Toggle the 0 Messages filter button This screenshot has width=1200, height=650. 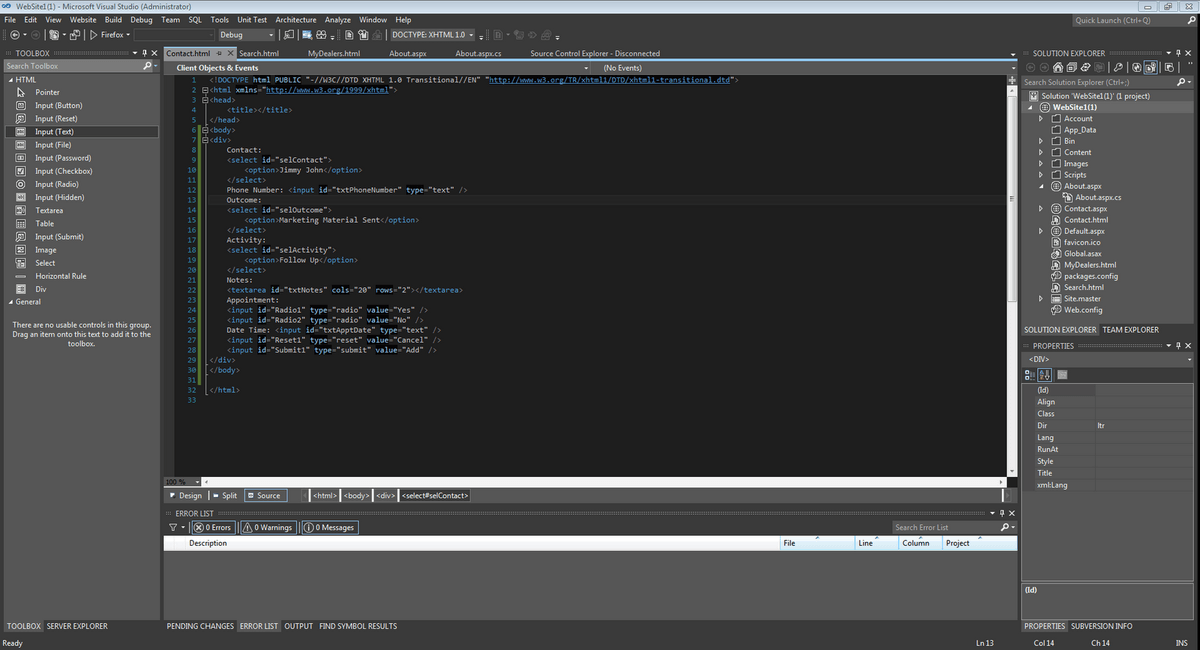click(329, 527)
